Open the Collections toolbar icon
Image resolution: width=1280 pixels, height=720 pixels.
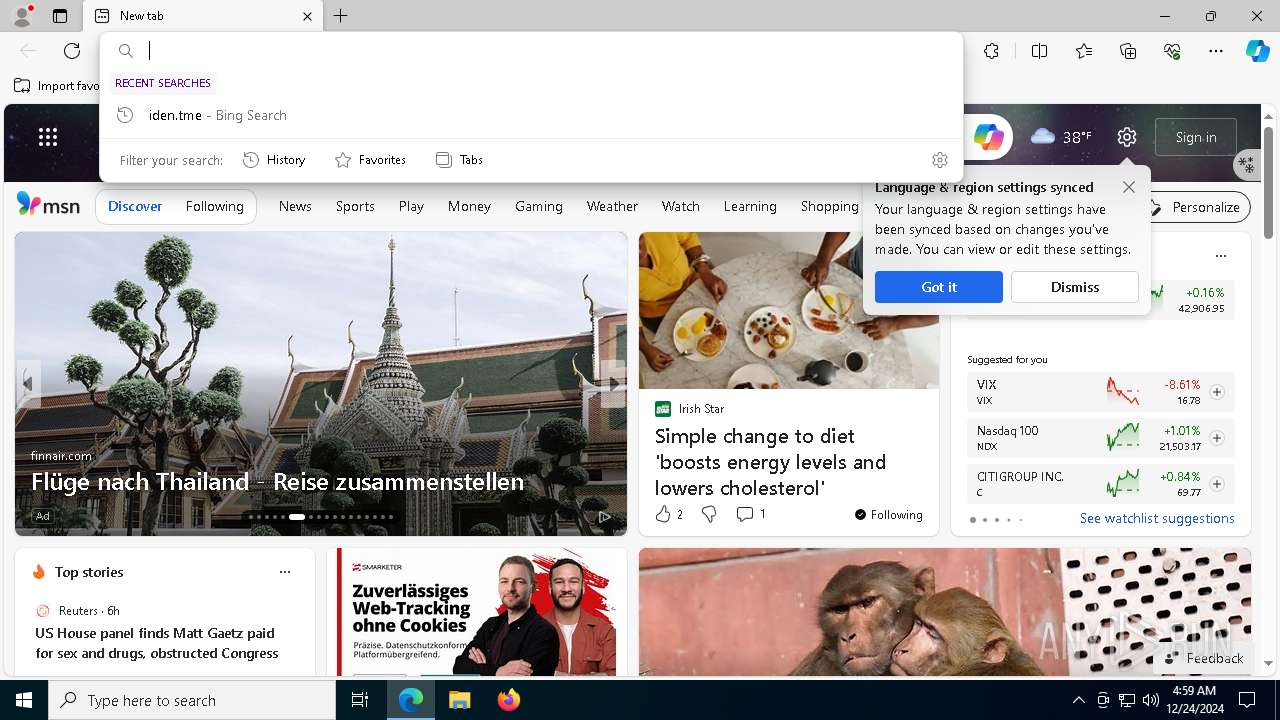(1128, 51)
